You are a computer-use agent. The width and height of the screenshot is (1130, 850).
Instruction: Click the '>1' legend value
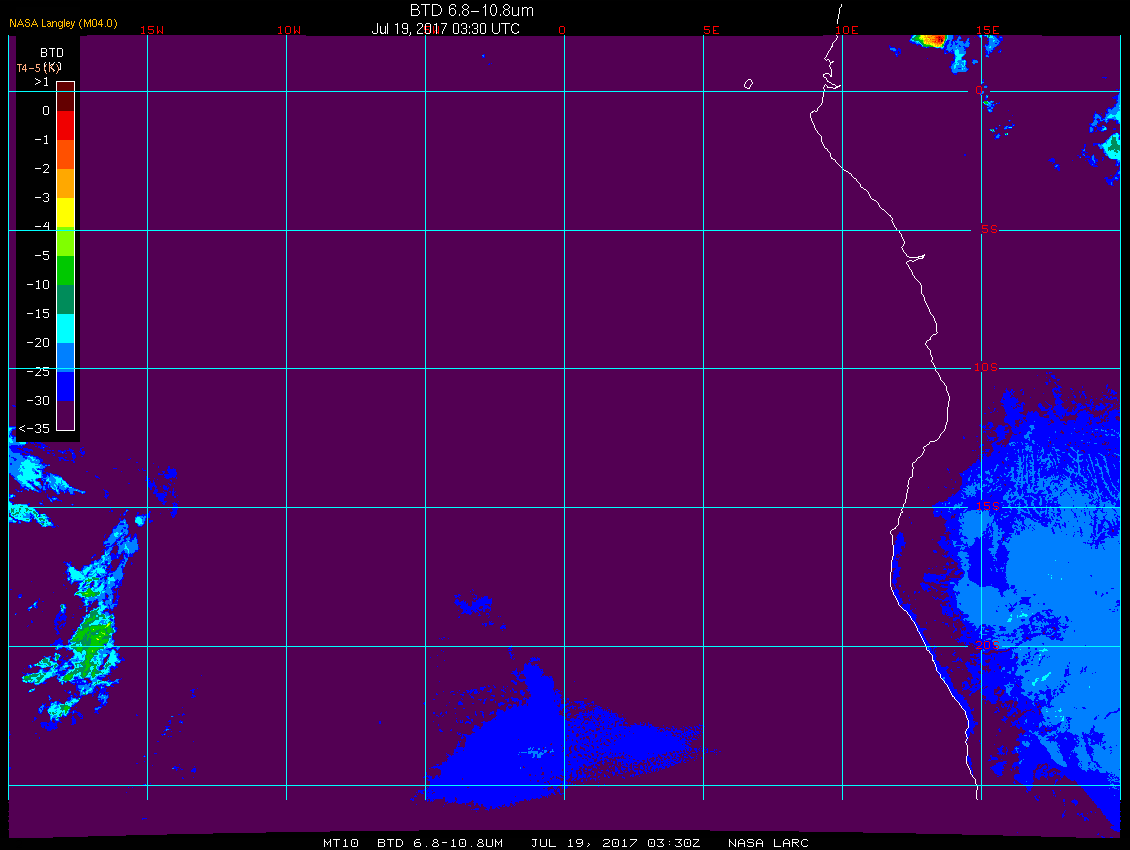42,82
